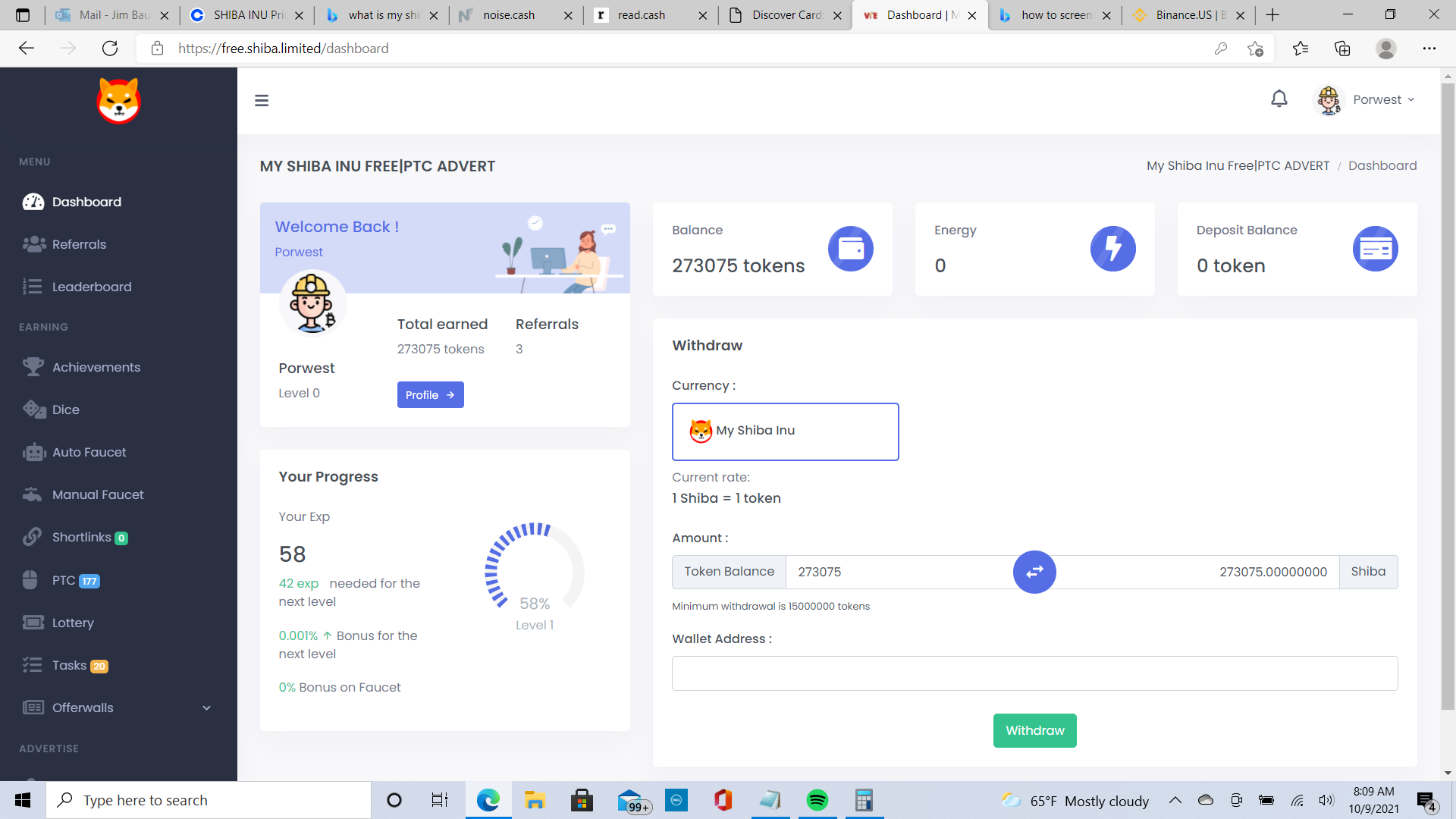Viewport: 1456px width, 819px height.
Task: Open the weather widget on taskbar
Action: coord(1075,800)
